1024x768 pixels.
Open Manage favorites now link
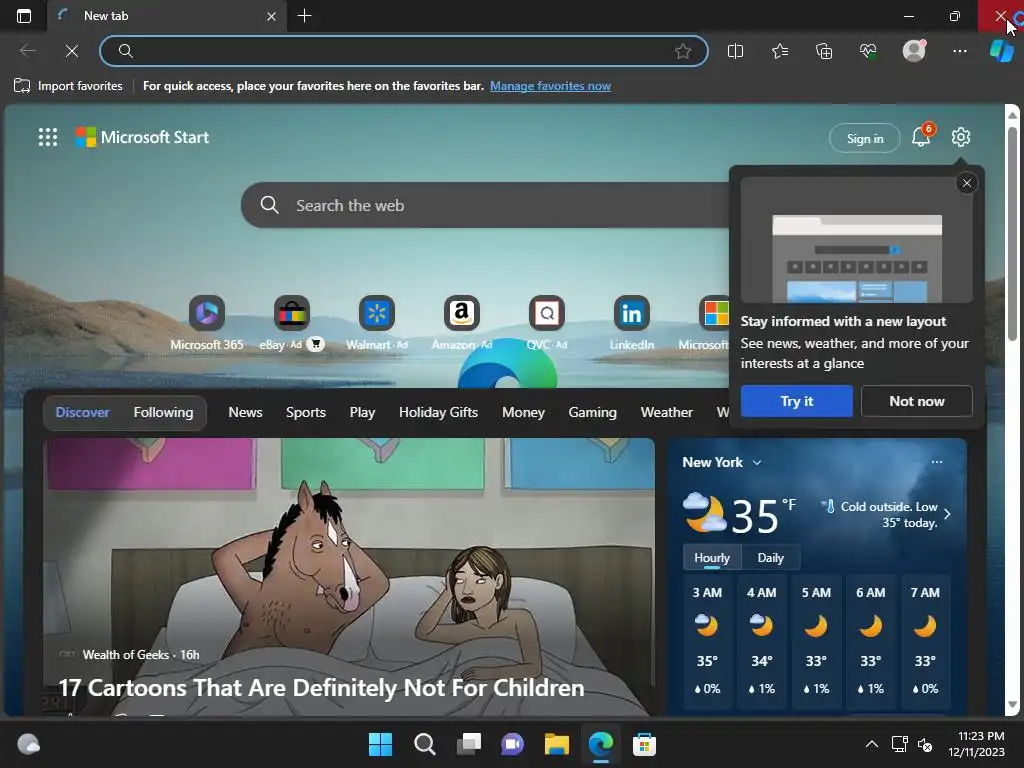(x=551, y=86)
